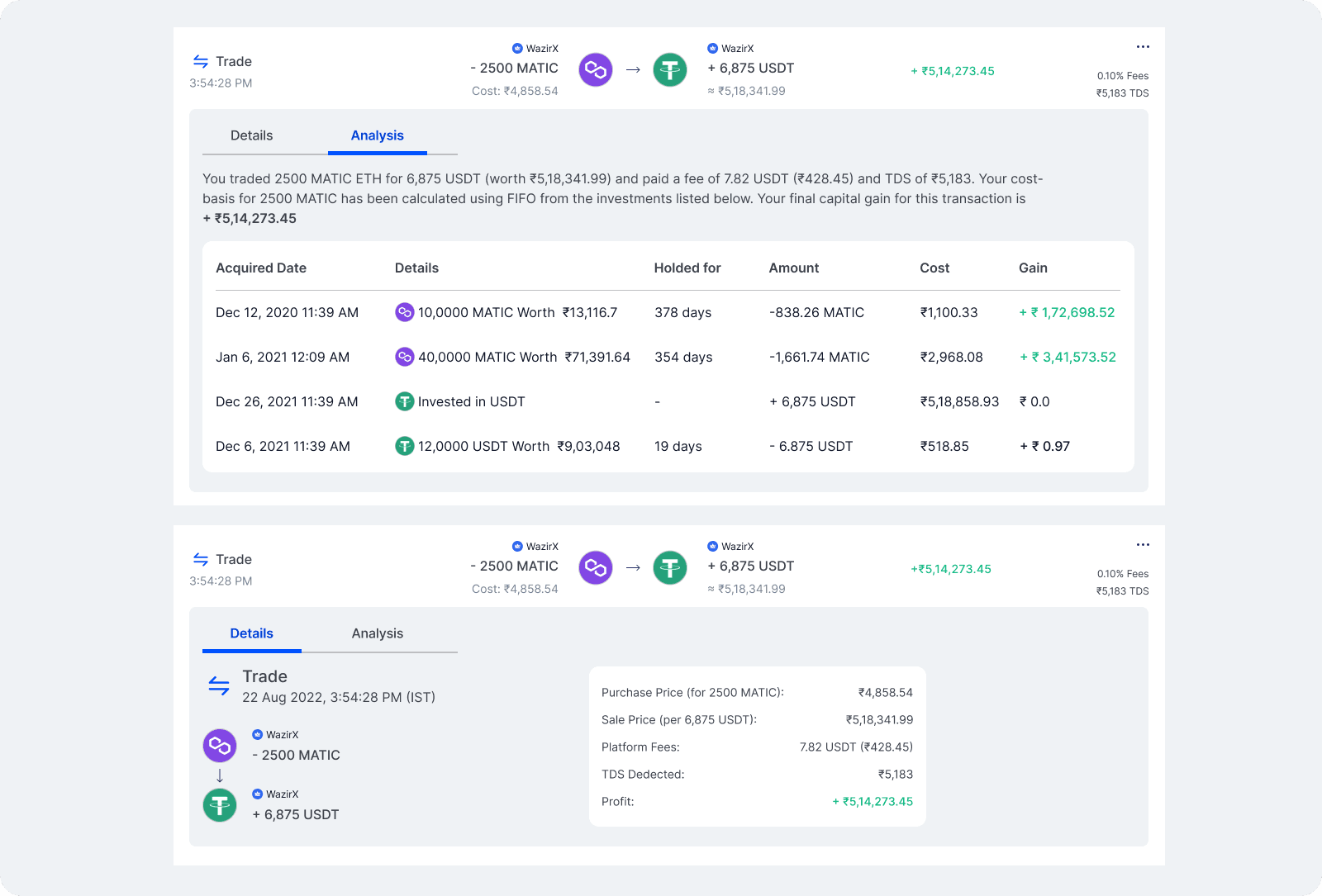Click the gain value + ₹ 1,72,698.52

click(x=1067, y=312)
